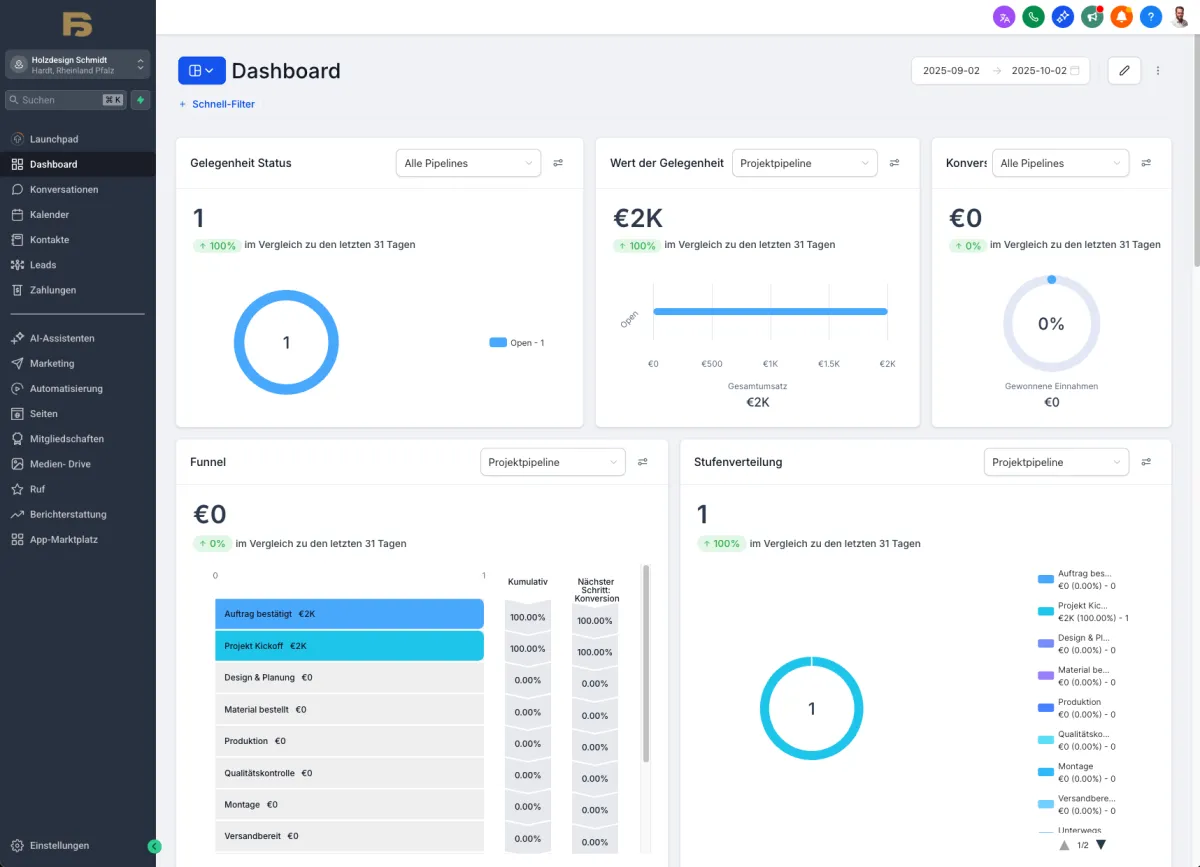
Task: Click the Qualitätskontrolle funnel row
Action: tap(349, 773)
